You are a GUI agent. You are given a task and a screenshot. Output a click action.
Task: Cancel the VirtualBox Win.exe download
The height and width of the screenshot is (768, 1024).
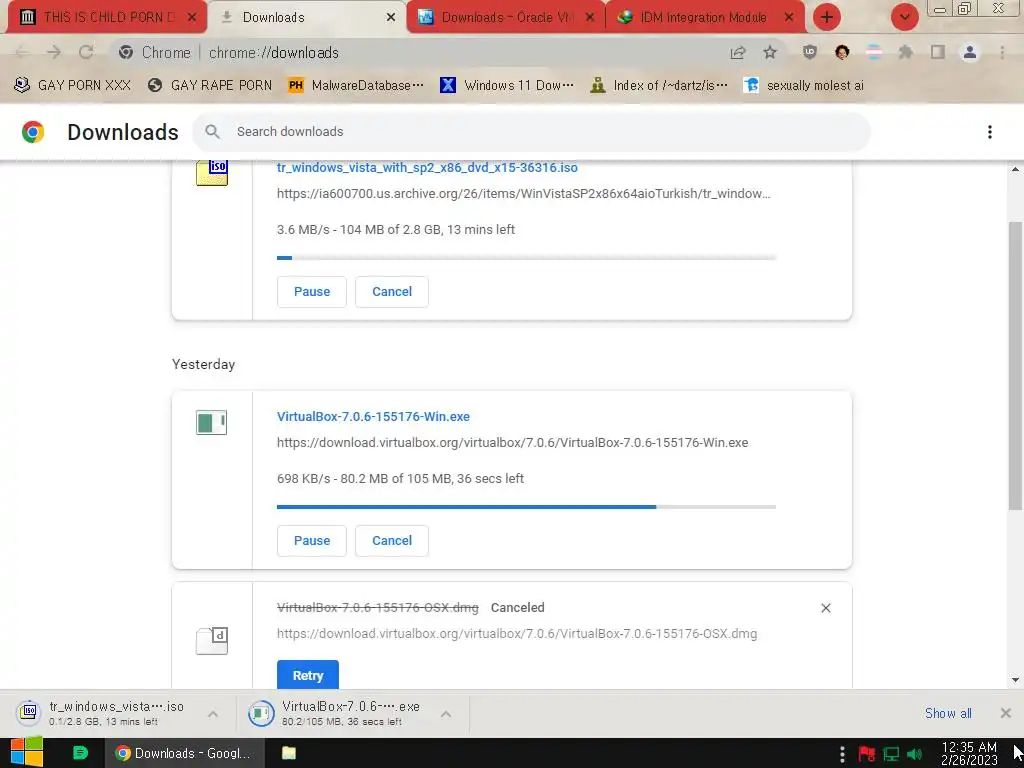pos(392,541)
